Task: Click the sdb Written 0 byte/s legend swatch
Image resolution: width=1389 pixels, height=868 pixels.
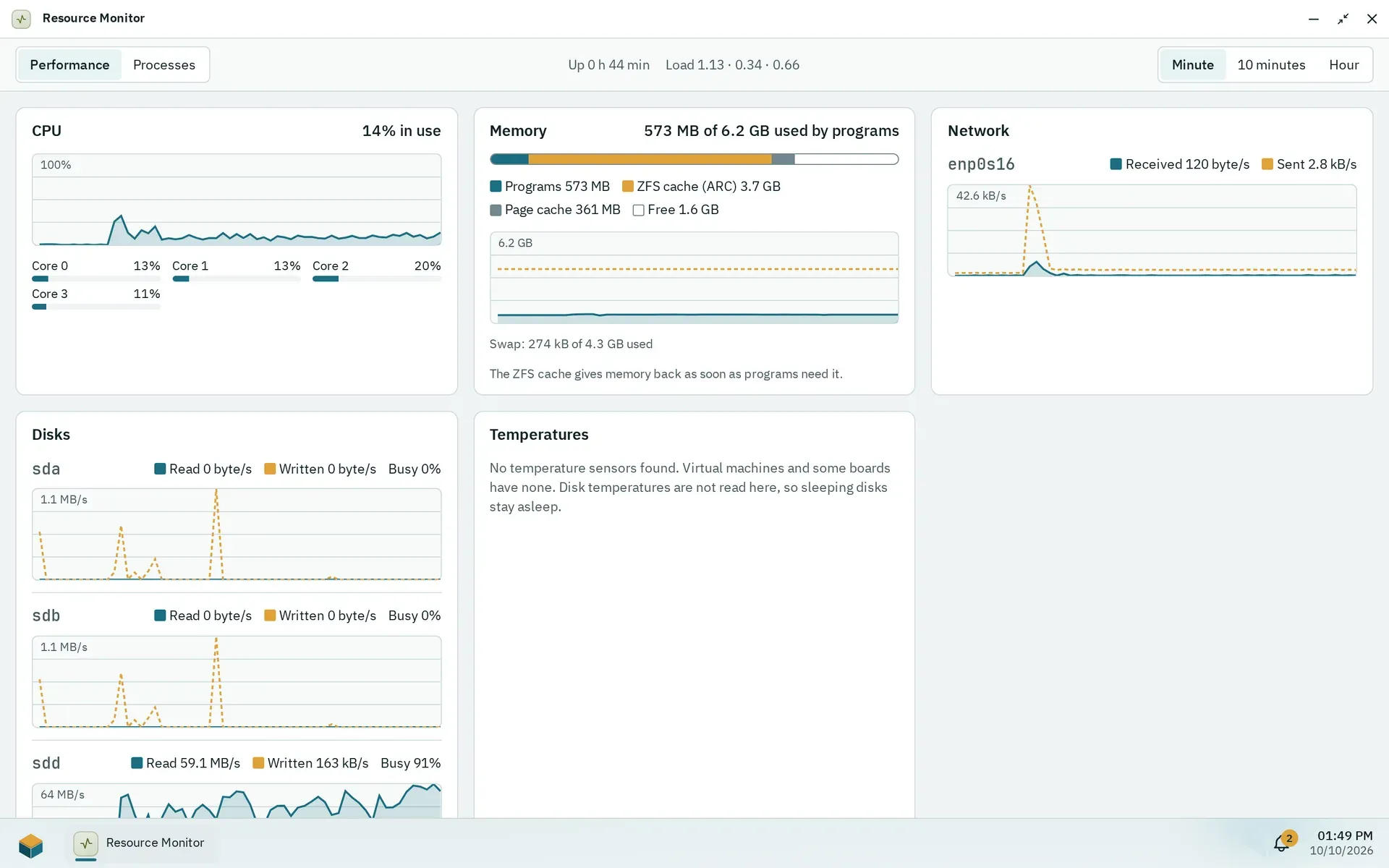Action: tap(270, 616)
